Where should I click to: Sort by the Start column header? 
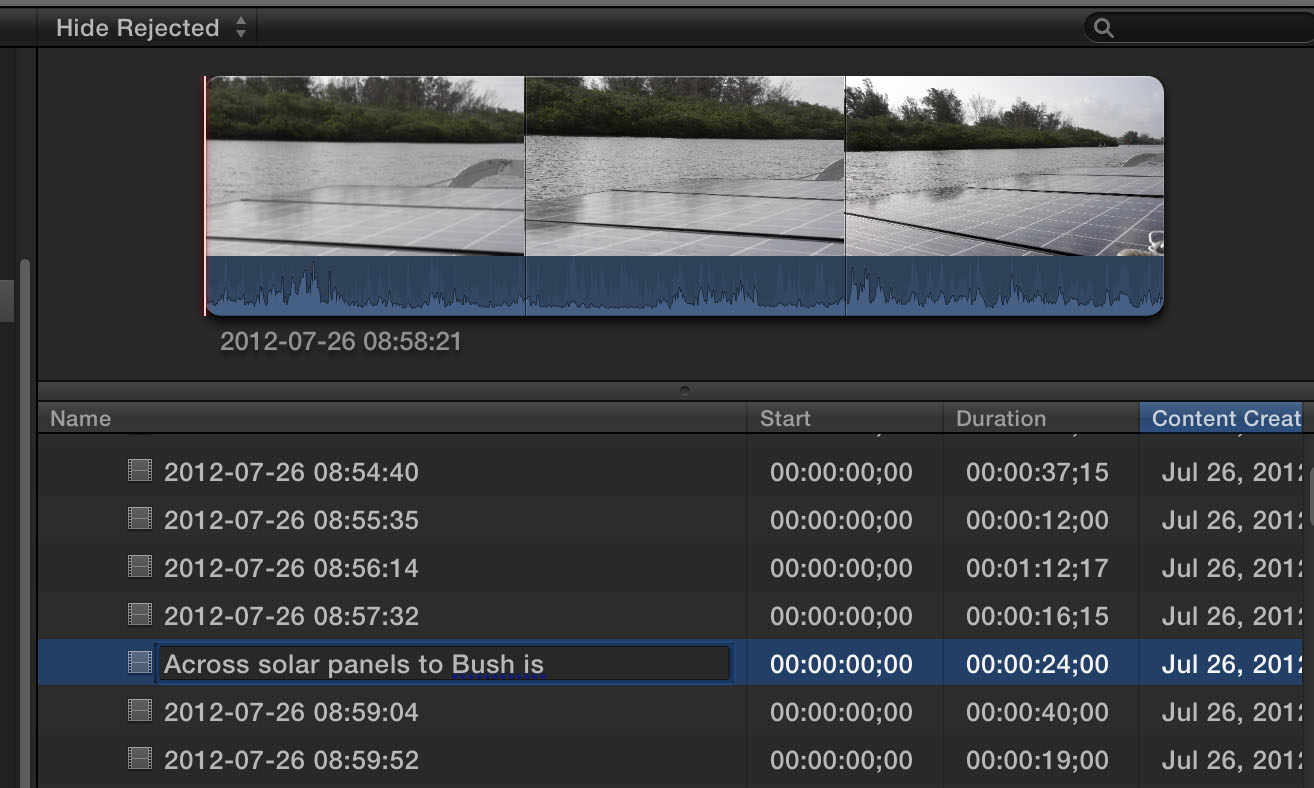(x=845, y=418)
